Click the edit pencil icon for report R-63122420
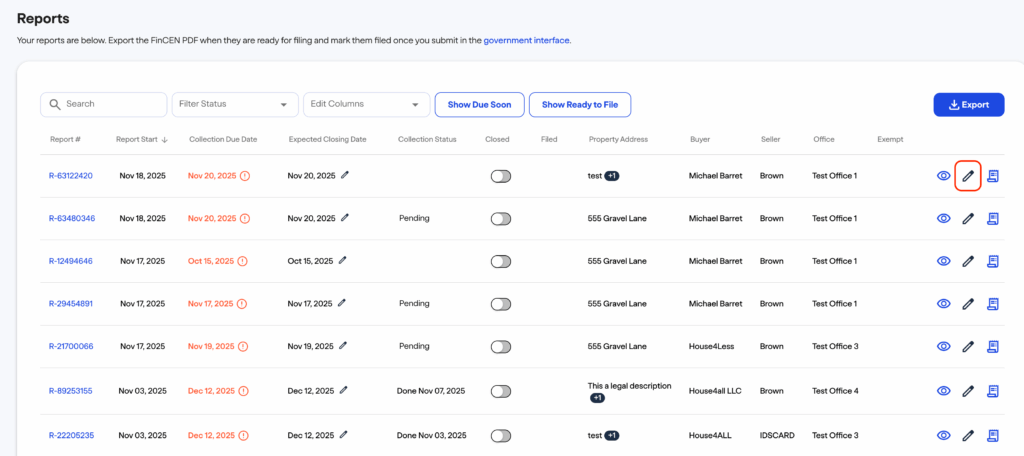Screen dimensions: 1024x456 tap(967, 176)
